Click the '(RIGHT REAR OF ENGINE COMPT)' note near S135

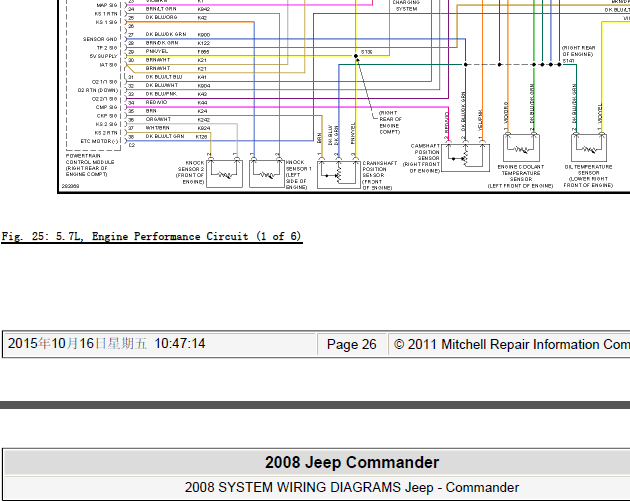[x=389, y=123]
